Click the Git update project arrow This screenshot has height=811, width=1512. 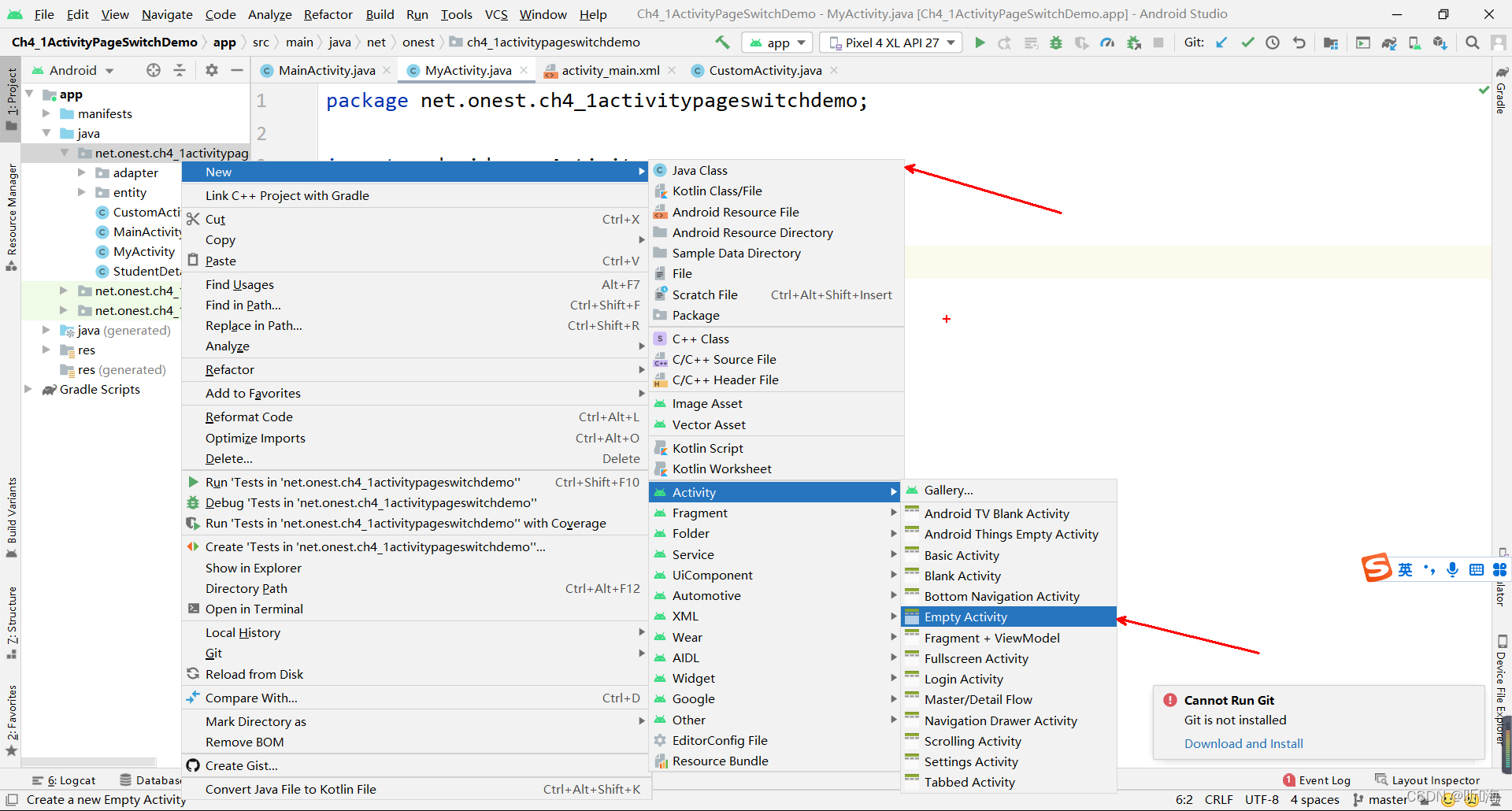(x=1221, y=43)
